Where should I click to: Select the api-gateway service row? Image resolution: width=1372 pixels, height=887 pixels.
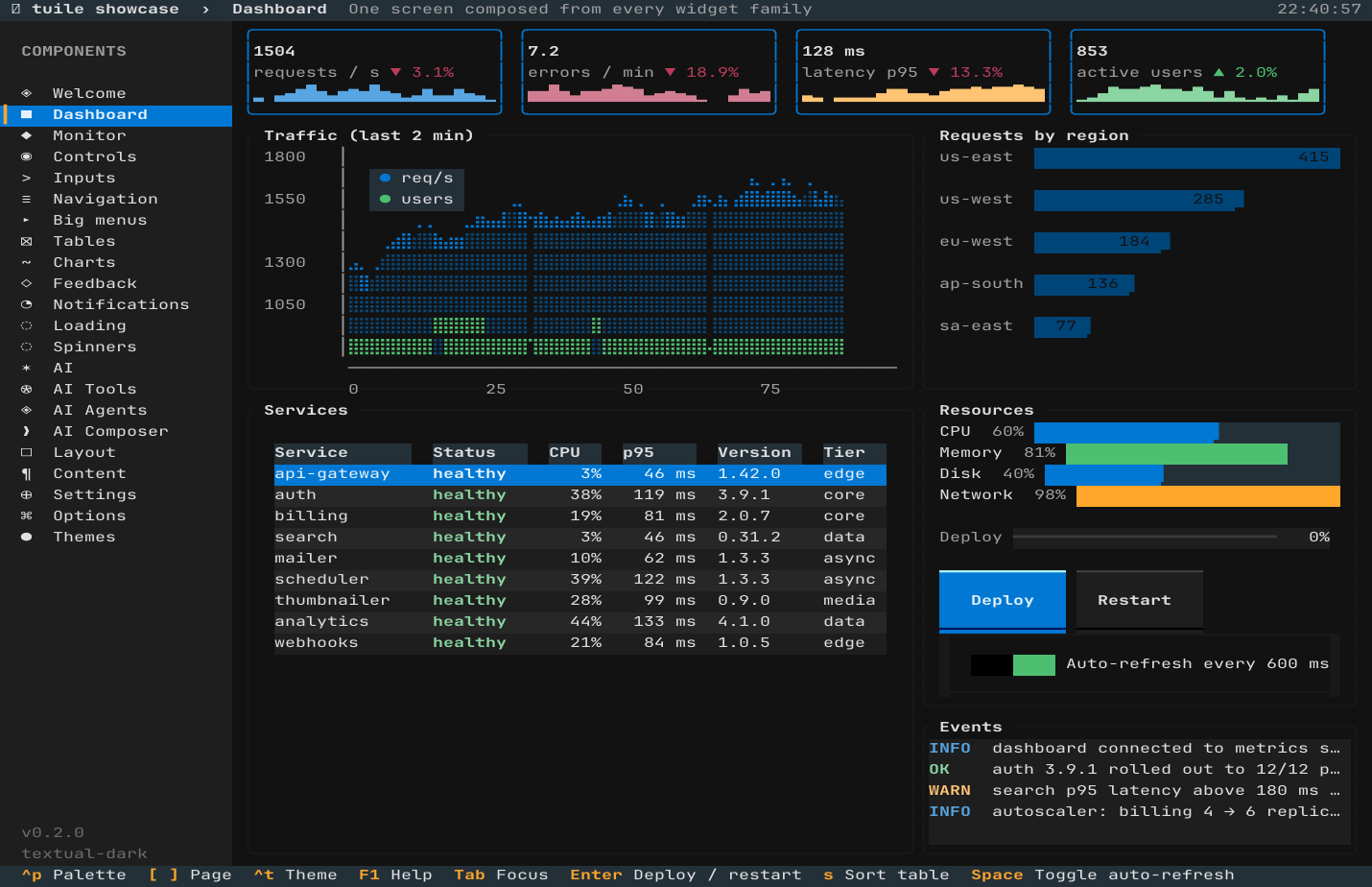coord(580,474)
